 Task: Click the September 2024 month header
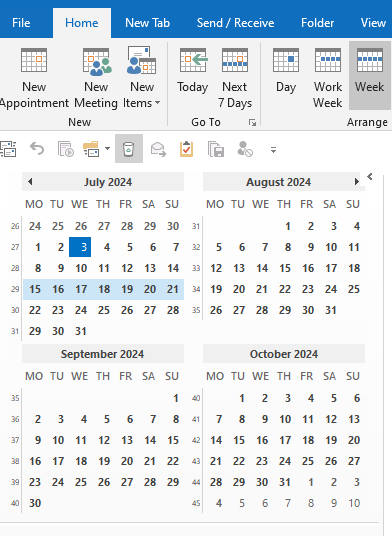pyautogui.click(x=103, y=354)
